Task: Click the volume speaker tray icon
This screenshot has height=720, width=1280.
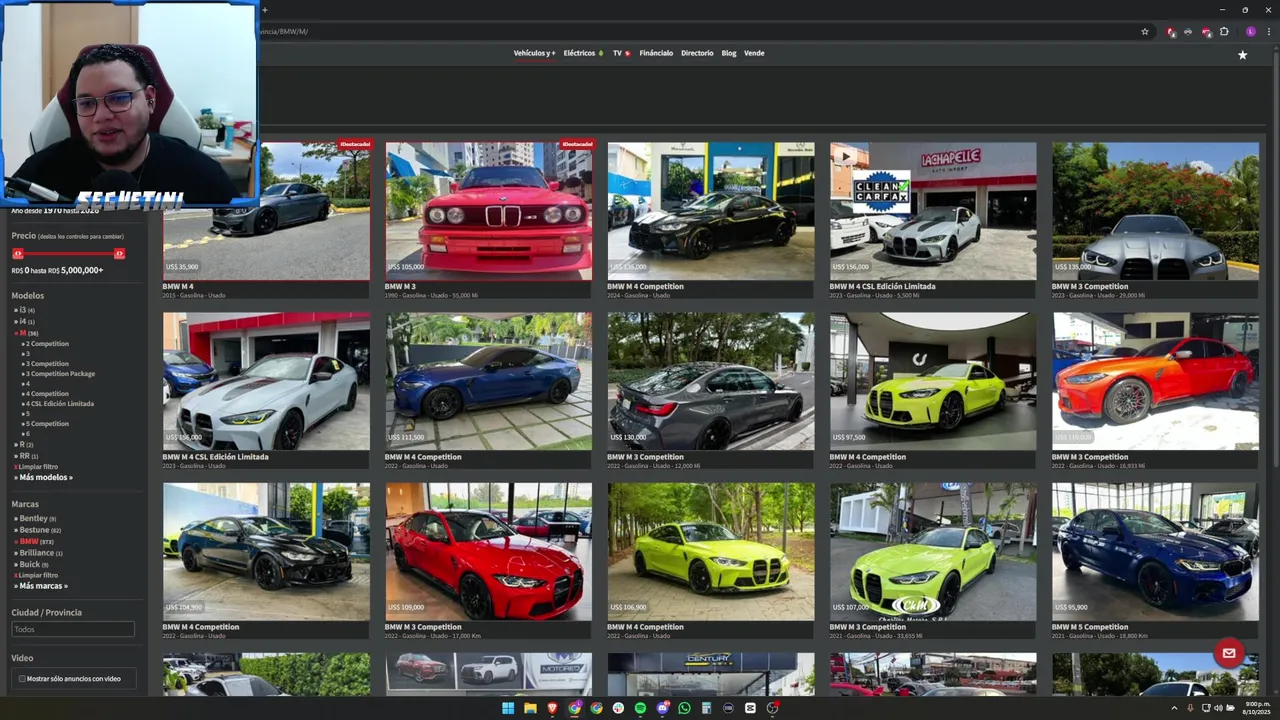Action: tap(1218, 708)
